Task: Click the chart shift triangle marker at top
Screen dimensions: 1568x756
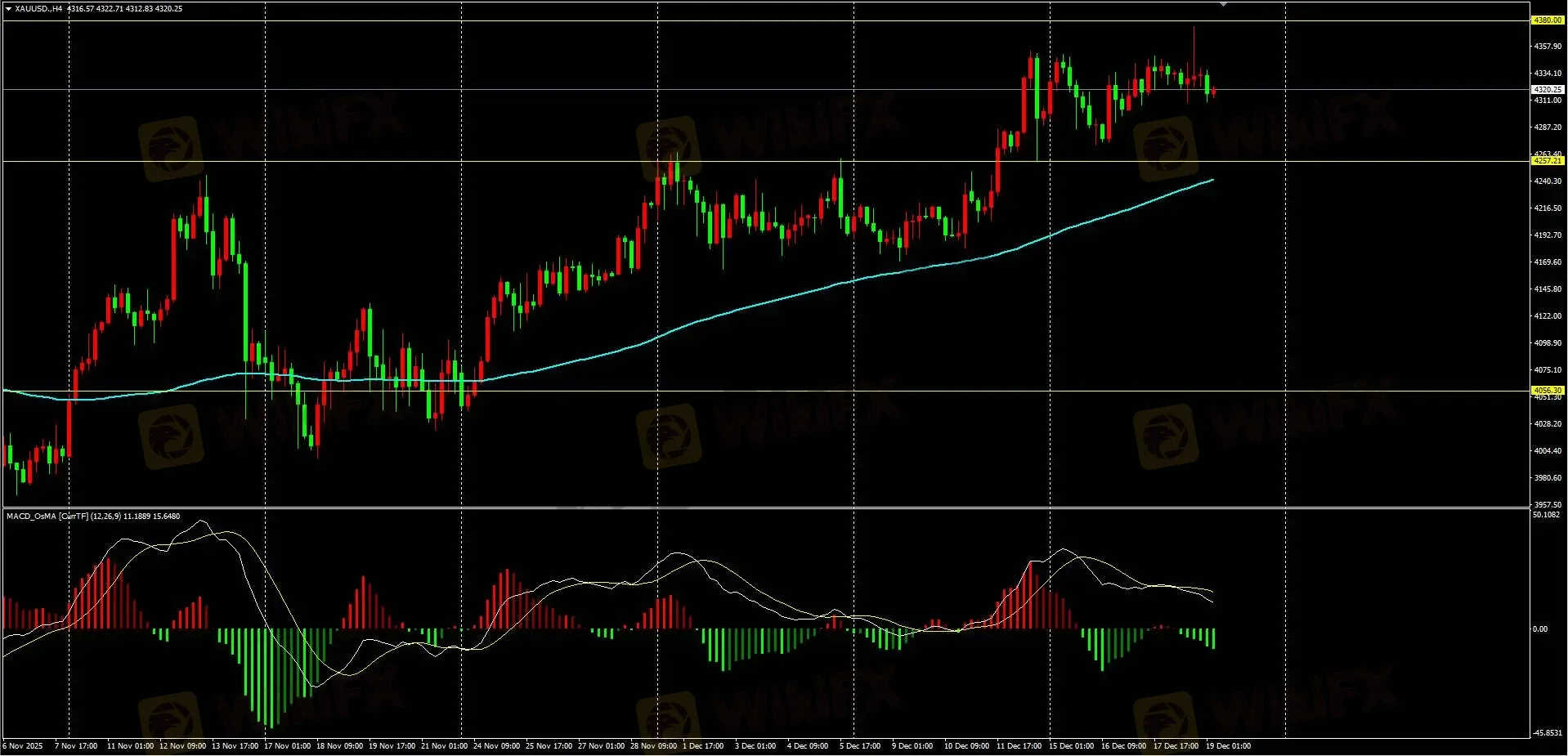Action: (1223, 5)
